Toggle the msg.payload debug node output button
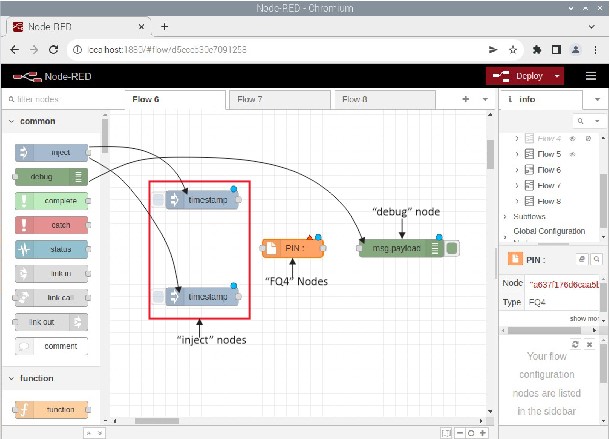Image resolution: width=610 pixels, height=439 pixels. point(453,248)
